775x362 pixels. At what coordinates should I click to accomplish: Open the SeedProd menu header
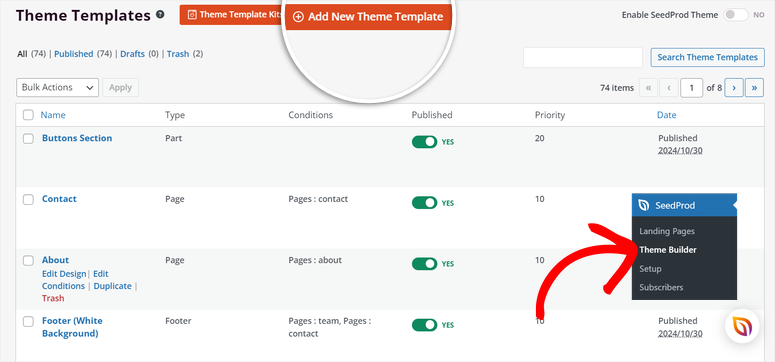[684, 205]
